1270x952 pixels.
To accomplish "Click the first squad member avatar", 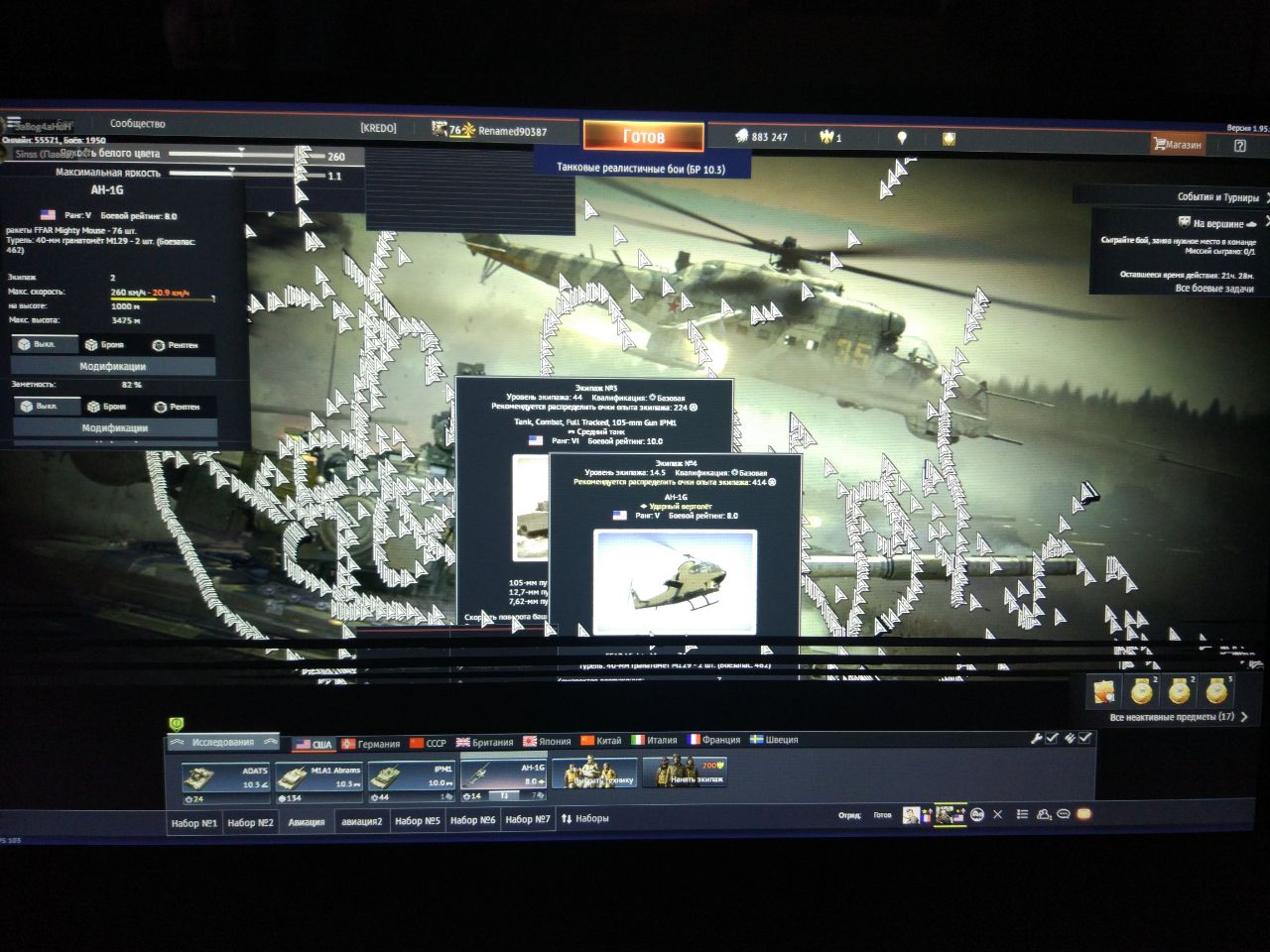I will [913, 815].
